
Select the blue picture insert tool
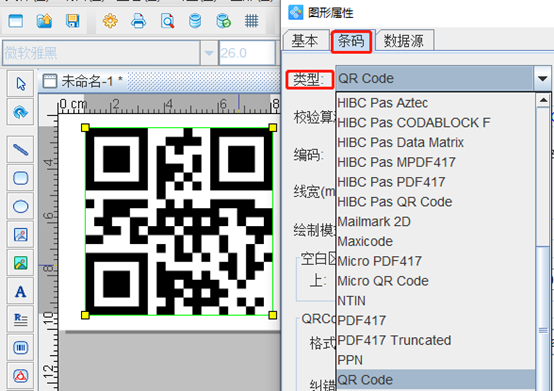20,235
